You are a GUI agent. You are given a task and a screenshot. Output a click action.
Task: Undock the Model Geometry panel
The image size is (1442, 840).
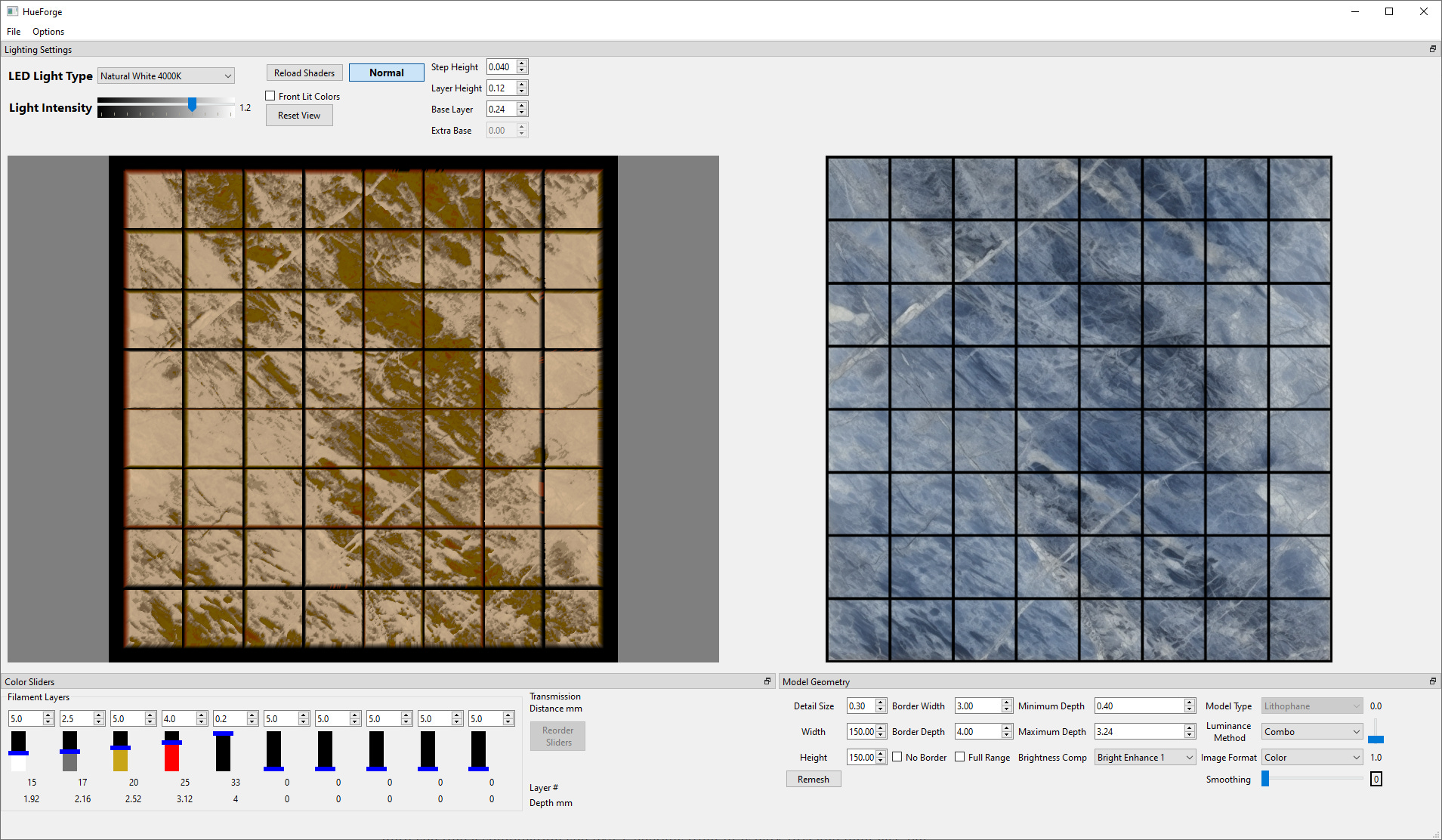[1431, 681]
